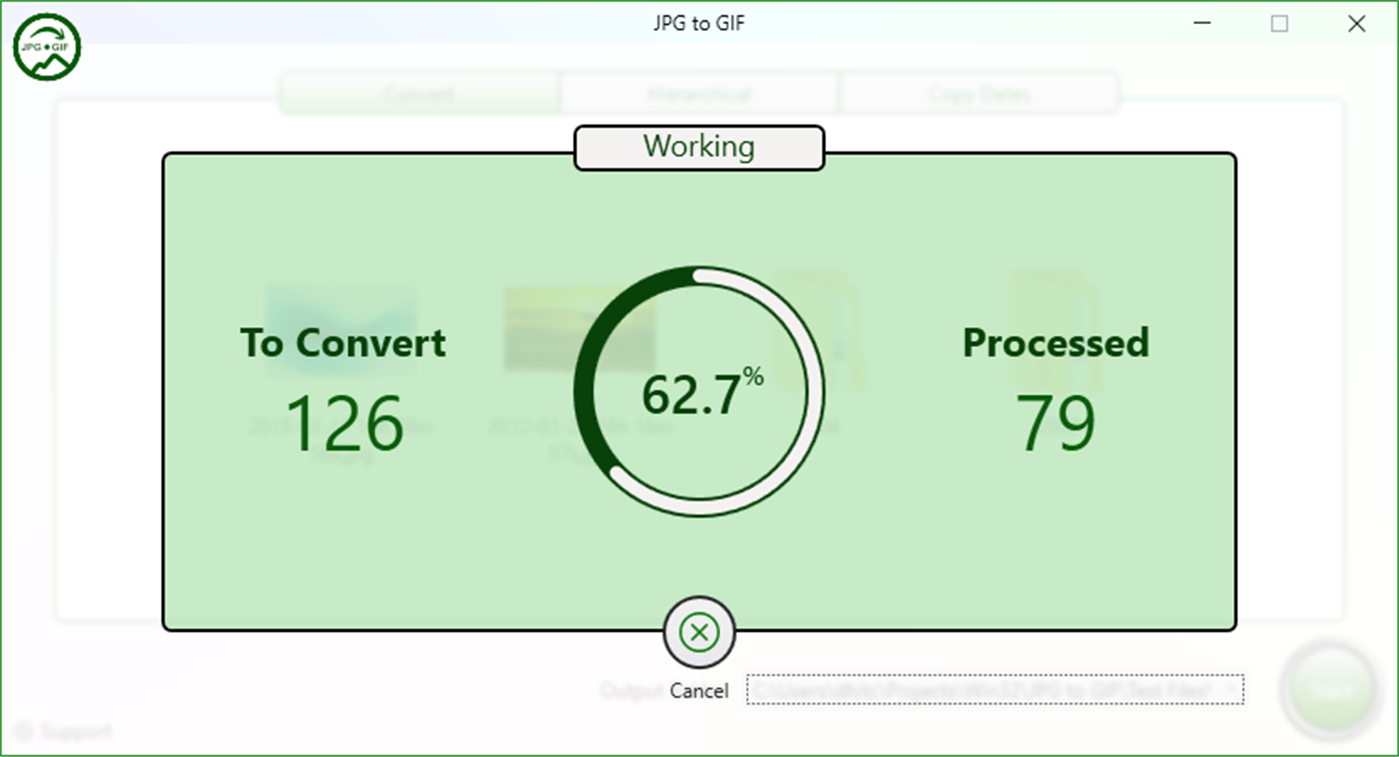Click the 126 files-to-convert count

click(x=345, y=423)
